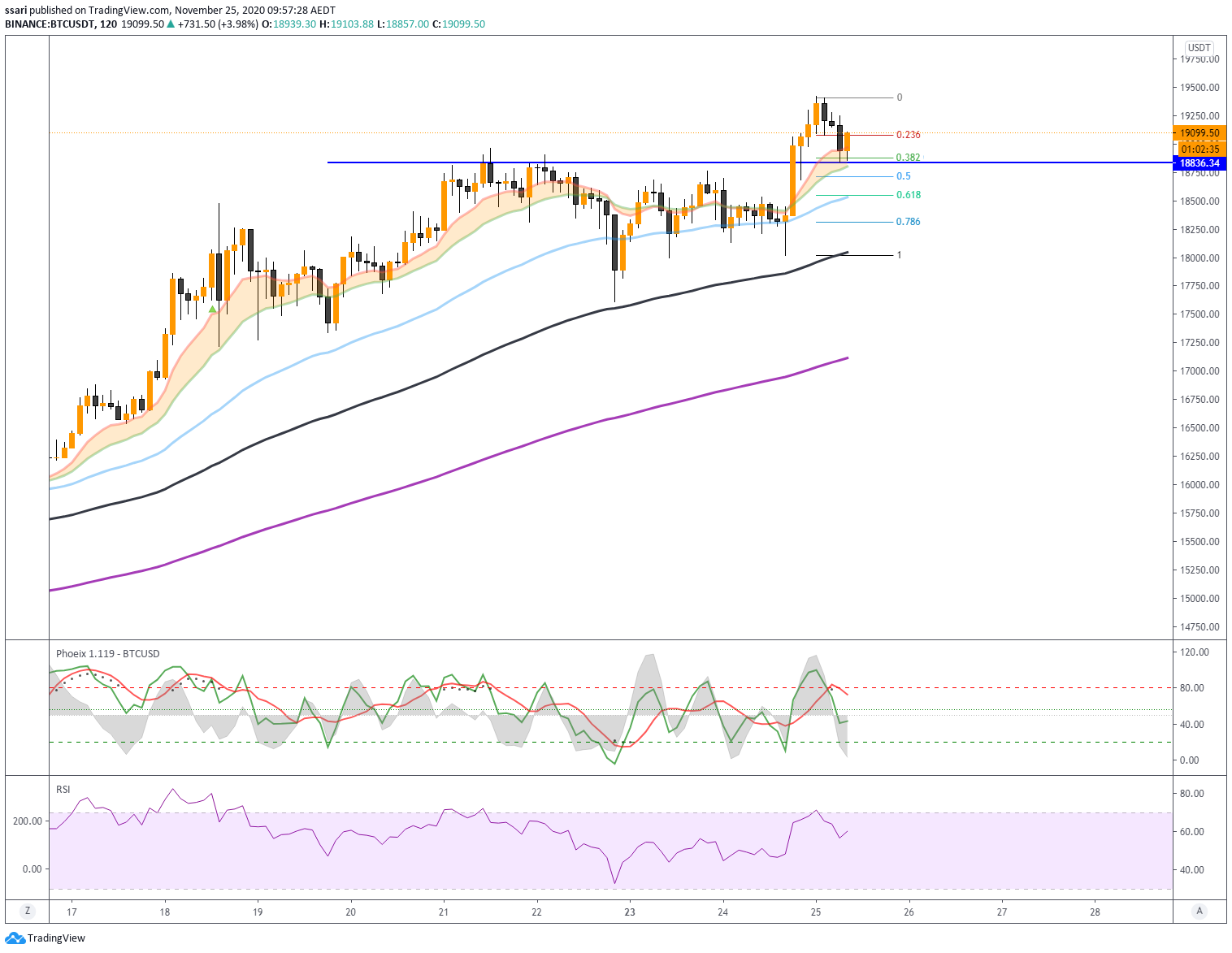1232x953 pixels.
Task: Click date 17 on the time axis
Action: pyautogui.click(x=72, y=912)
